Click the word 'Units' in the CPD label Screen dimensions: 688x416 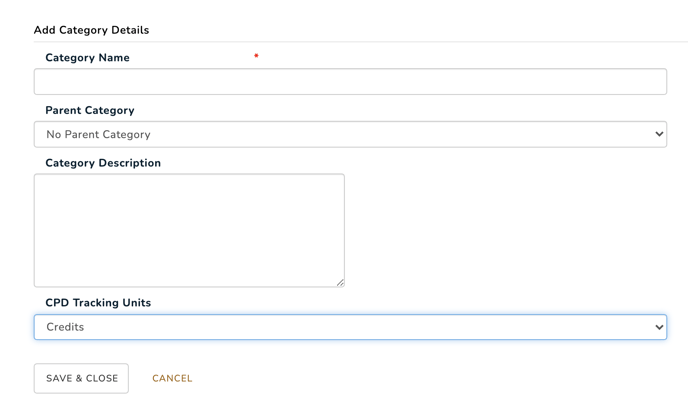click(137, 303)
